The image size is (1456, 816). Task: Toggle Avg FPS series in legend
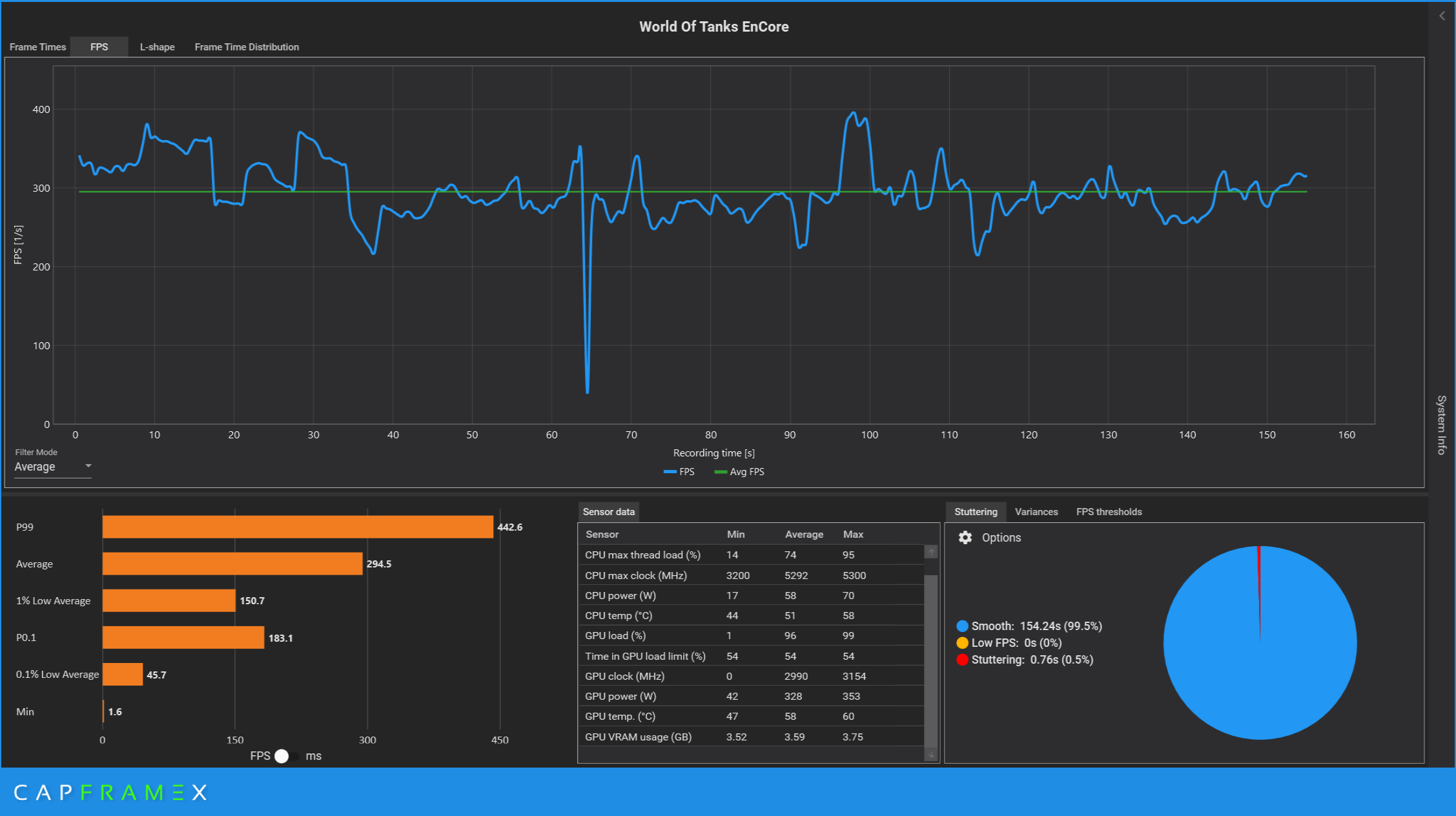coord(739,472)
